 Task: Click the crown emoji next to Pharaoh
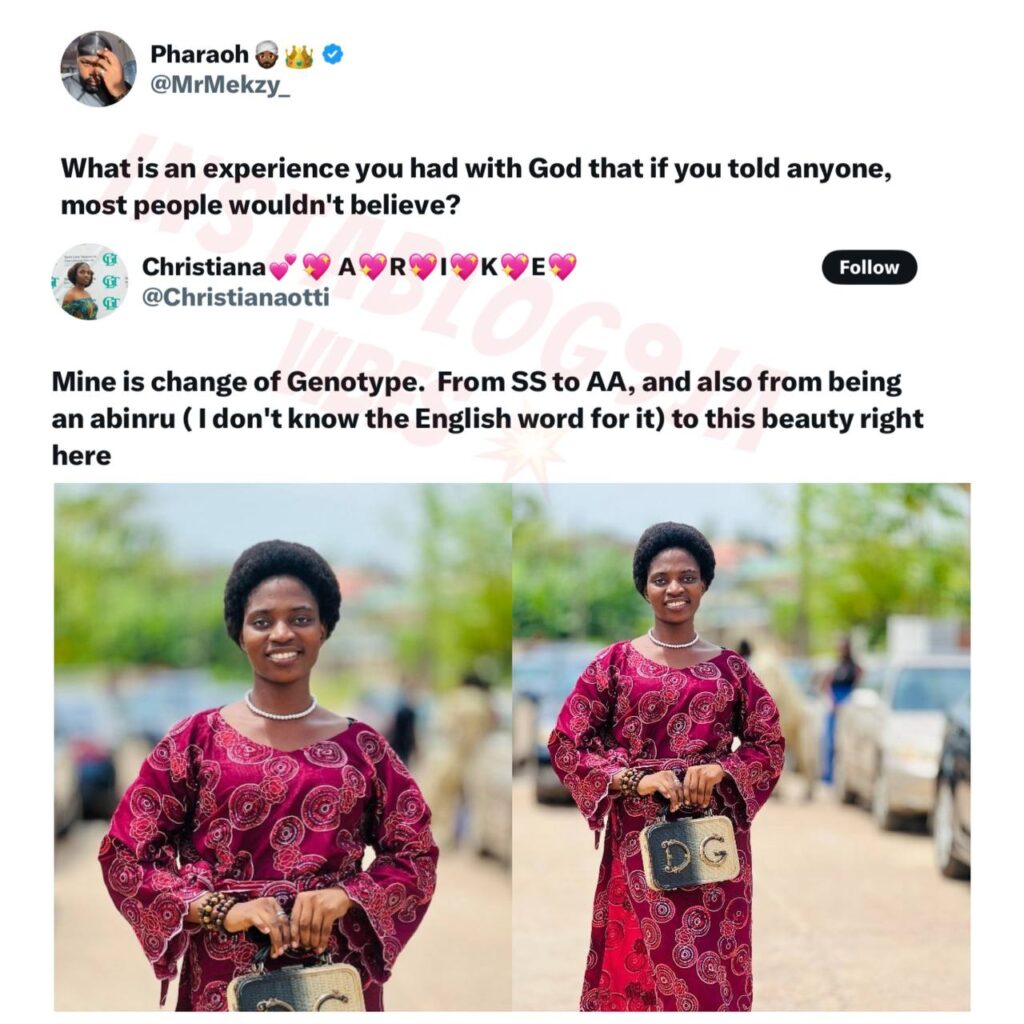(x=299, y=56)
